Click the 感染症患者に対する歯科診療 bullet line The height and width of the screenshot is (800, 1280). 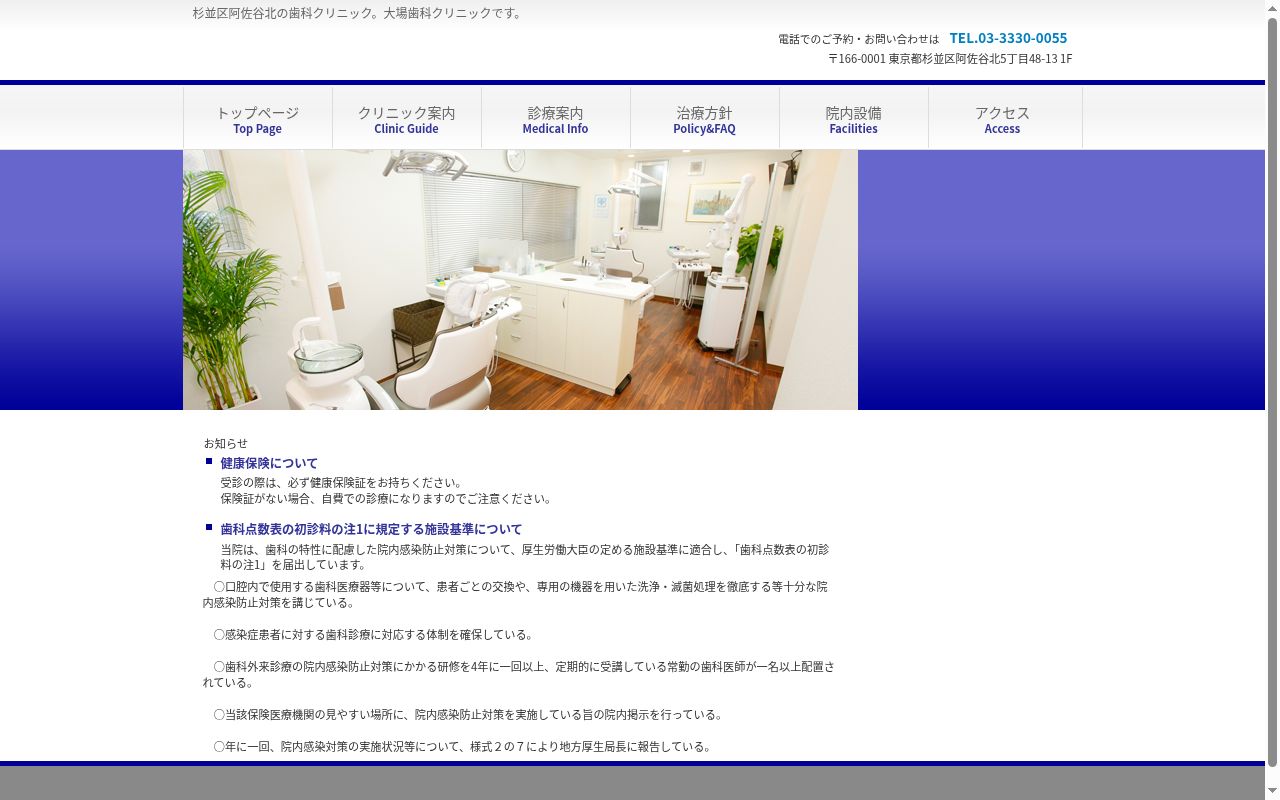coord(373,635)
